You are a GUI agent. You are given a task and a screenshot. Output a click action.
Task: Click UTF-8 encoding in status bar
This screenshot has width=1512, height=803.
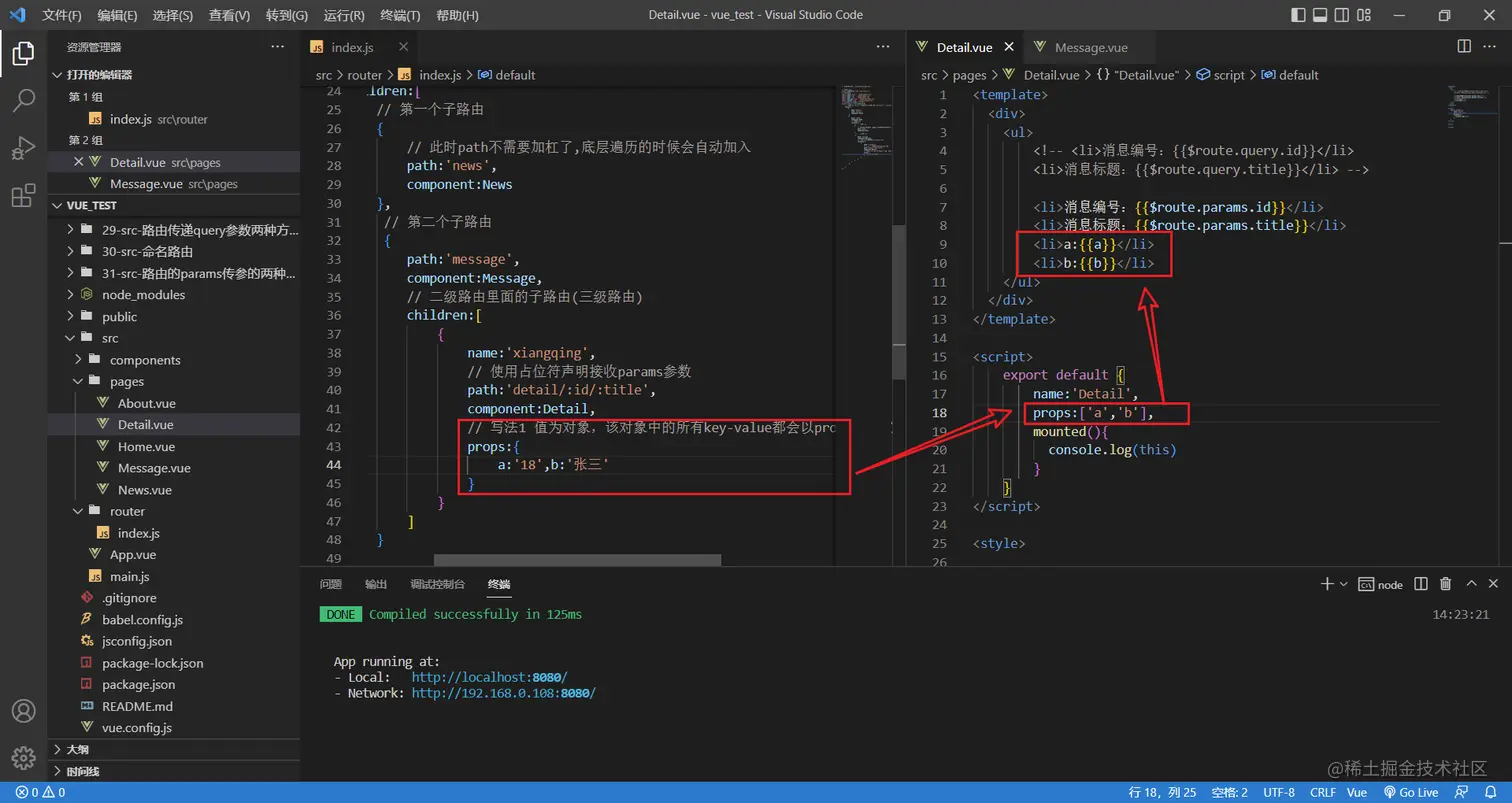click(1278, 792)
